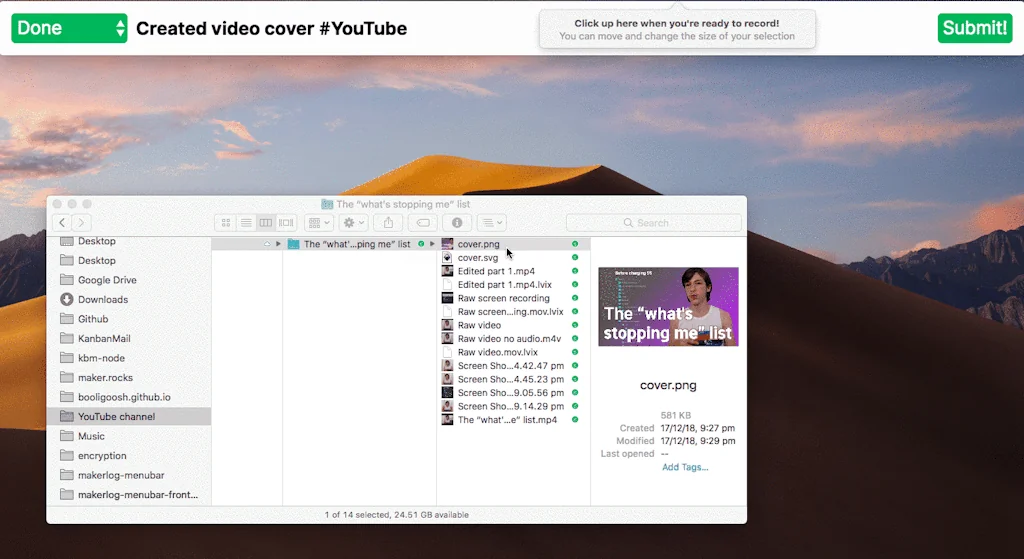Click the Get Info toolbar button
The image size is (1024, 559).
coord(457,223)
